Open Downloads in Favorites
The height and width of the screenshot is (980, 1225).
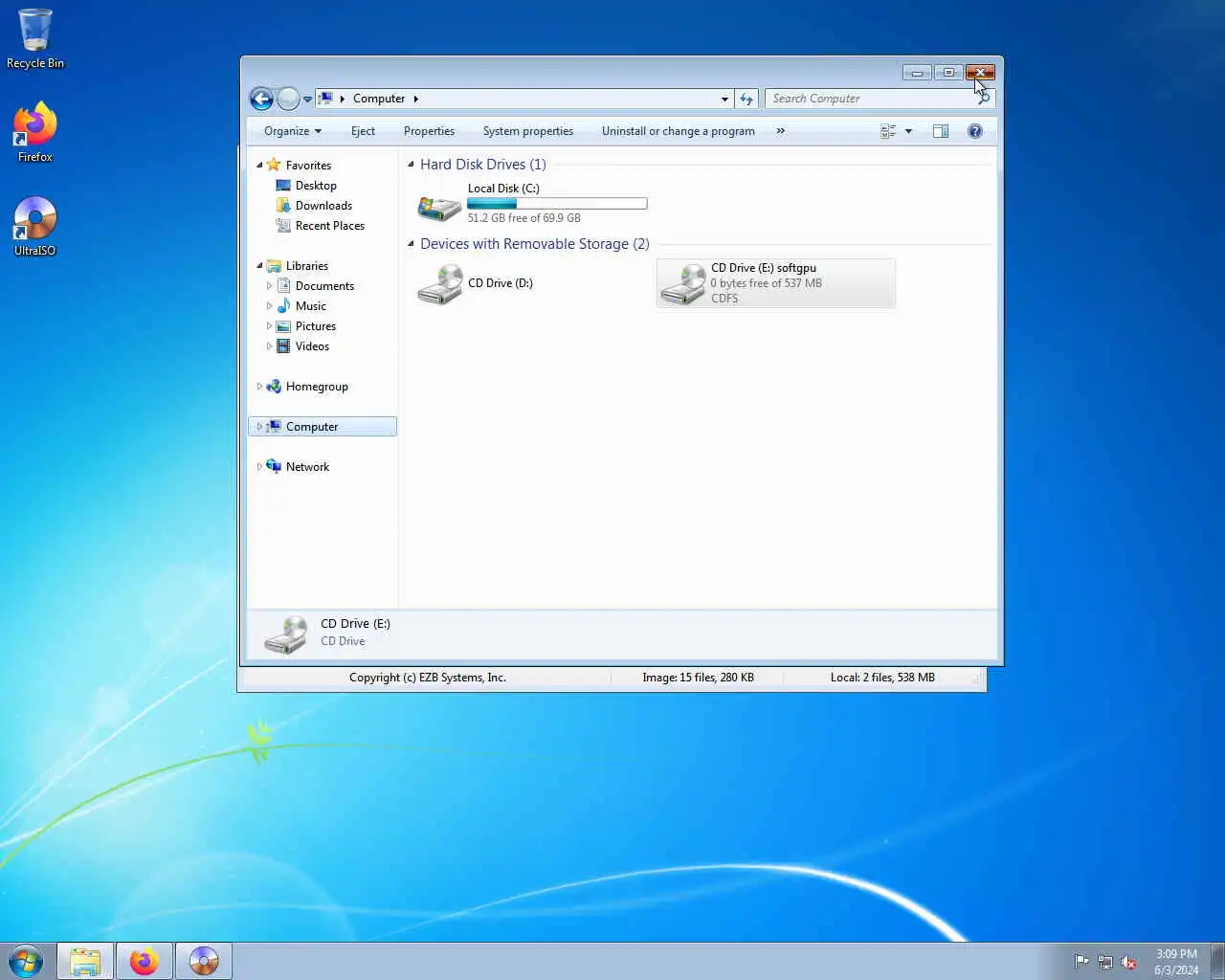pyautogui.click(x=323, y=206)
